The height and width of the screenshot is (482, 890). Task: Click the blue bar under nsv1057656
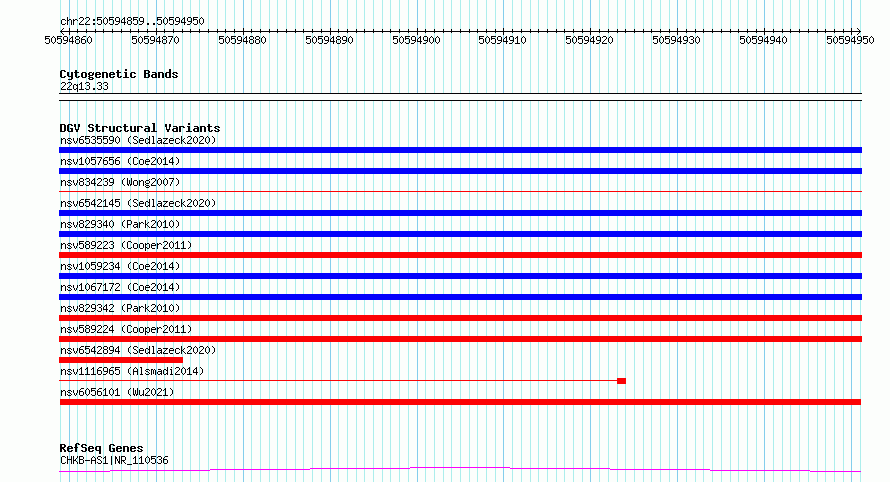point(460,171)
